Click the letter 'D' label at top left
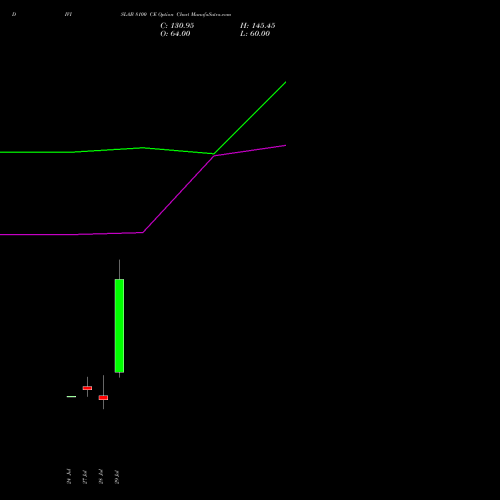Image resolution: width=500 pixels, height=500 pixels. 14,15
